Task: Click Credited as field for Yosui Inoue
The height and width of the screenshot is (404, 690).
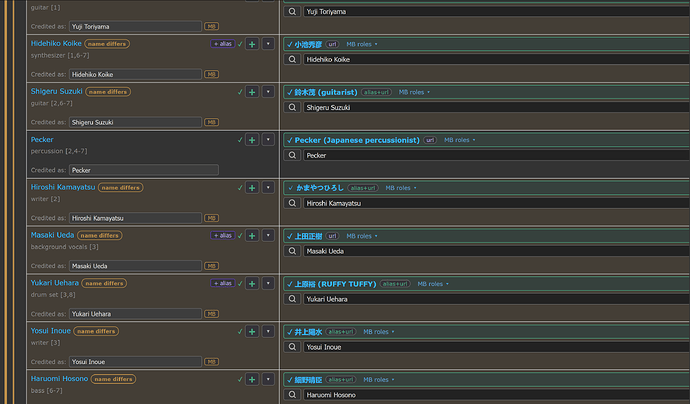Action: 136,362
